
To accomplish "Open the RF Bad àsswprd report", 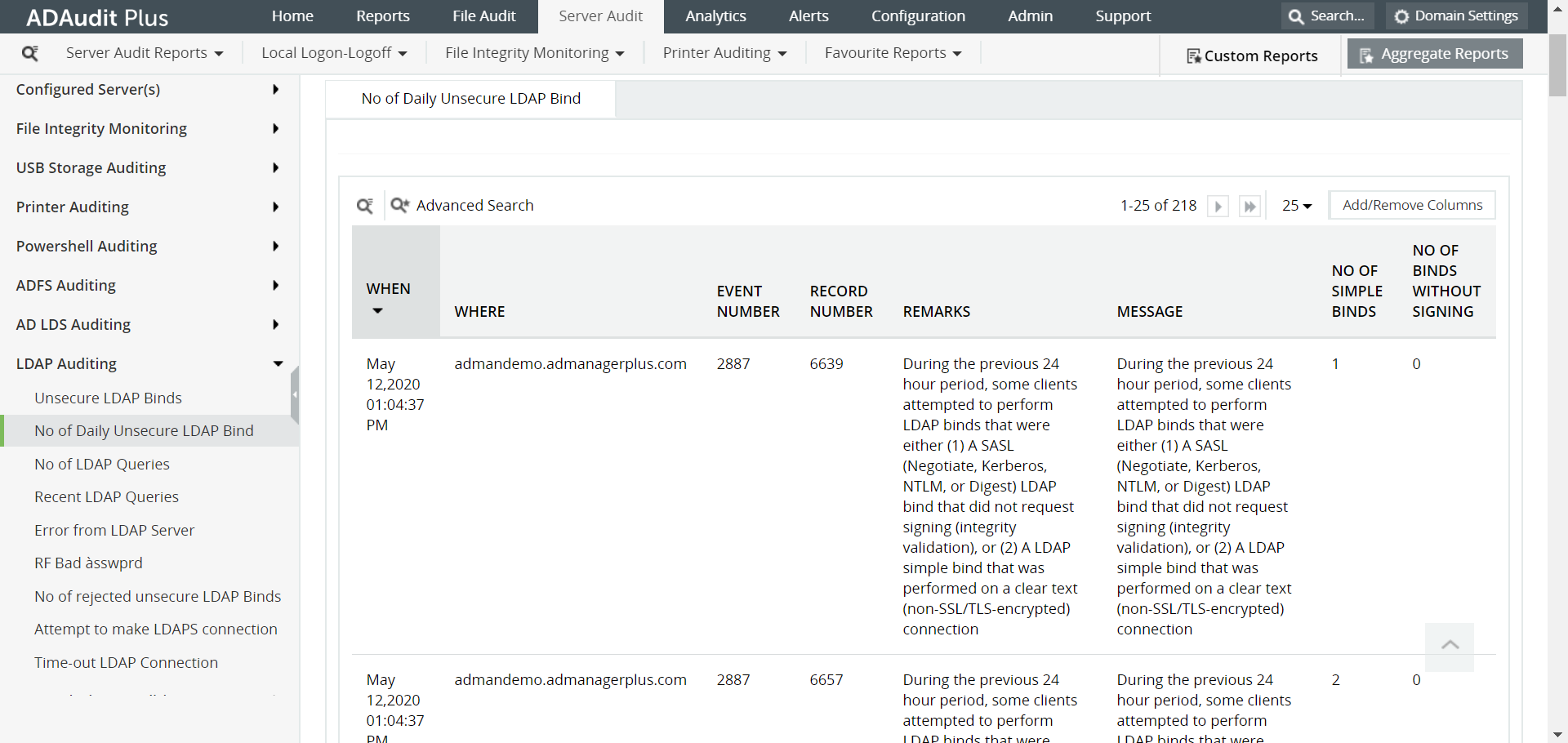I will [x=88, y=563].
